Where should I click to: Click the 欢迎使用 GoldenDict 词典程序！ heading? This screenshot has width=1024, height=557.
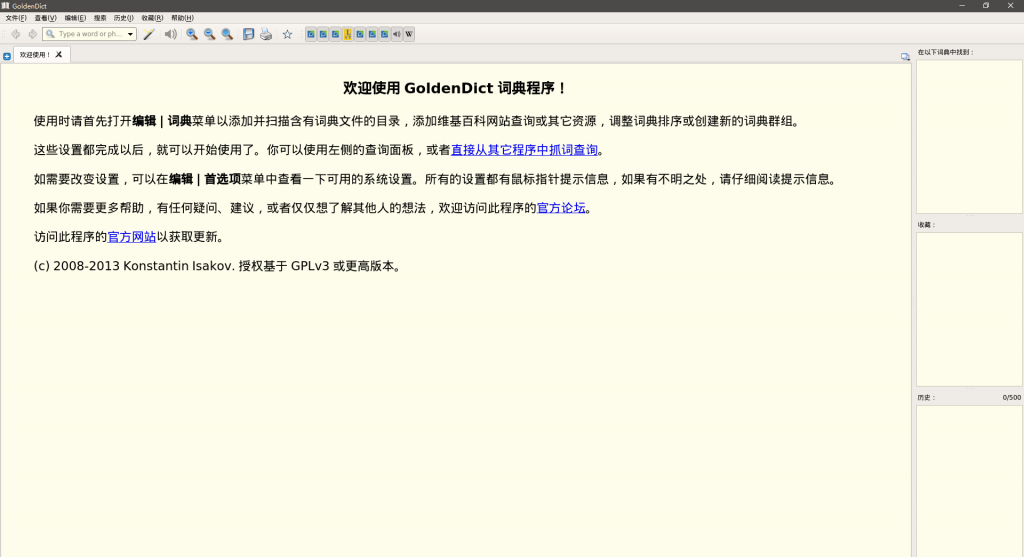pyautogui.click(x=455, y=88)
